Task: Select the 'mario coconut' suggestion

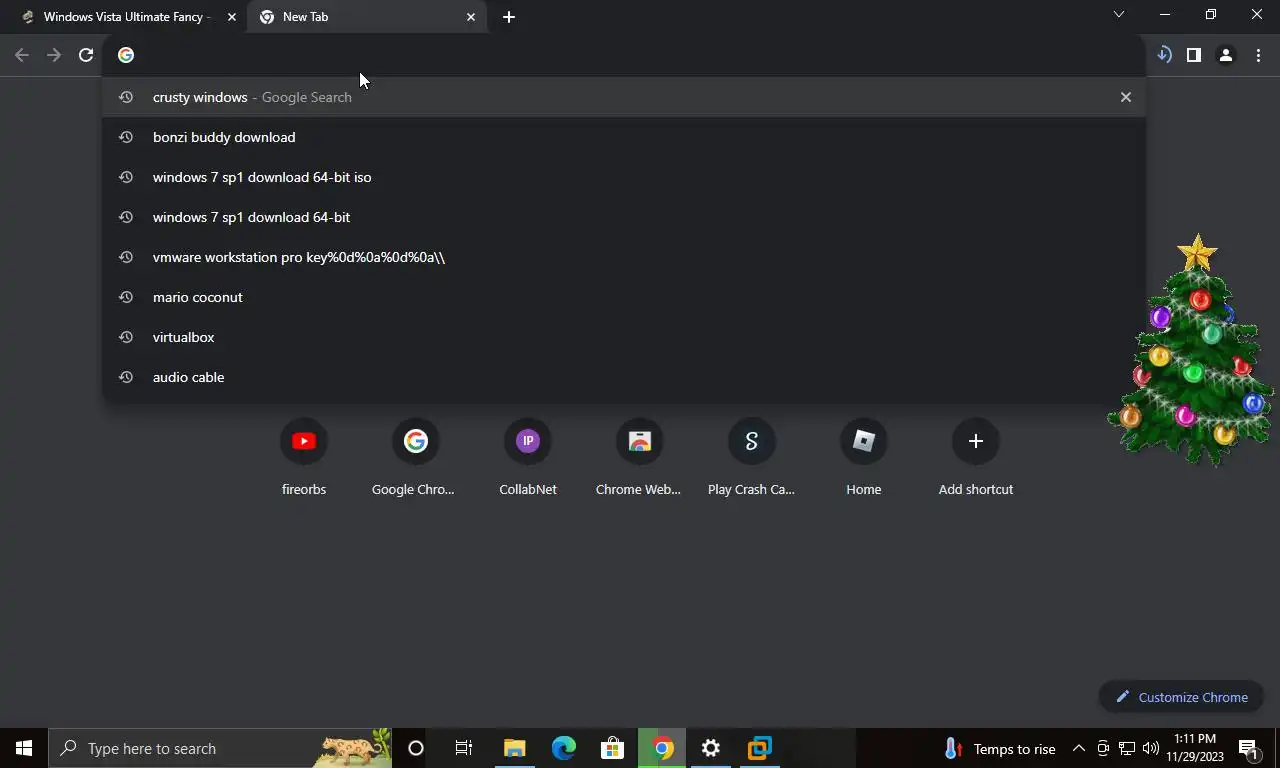Action: click(624, 297)
